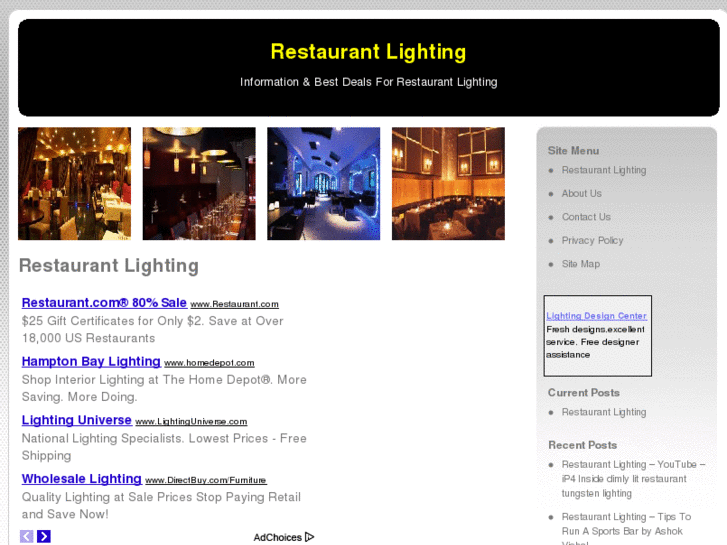Visit the www.LightingUniverse.com URL link
This screenshot has width=727, height=545.
point(191,422)
